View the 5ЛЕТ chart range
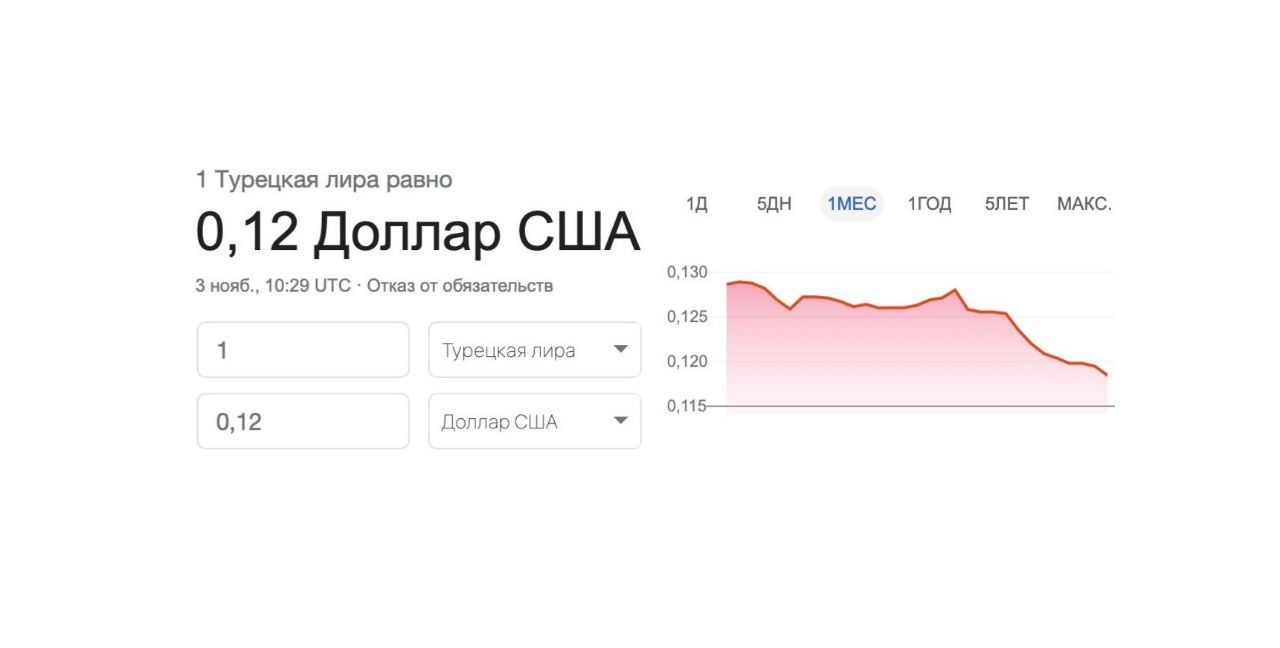This screenshot has height=648, width=1280. (x=1006, y=204)
